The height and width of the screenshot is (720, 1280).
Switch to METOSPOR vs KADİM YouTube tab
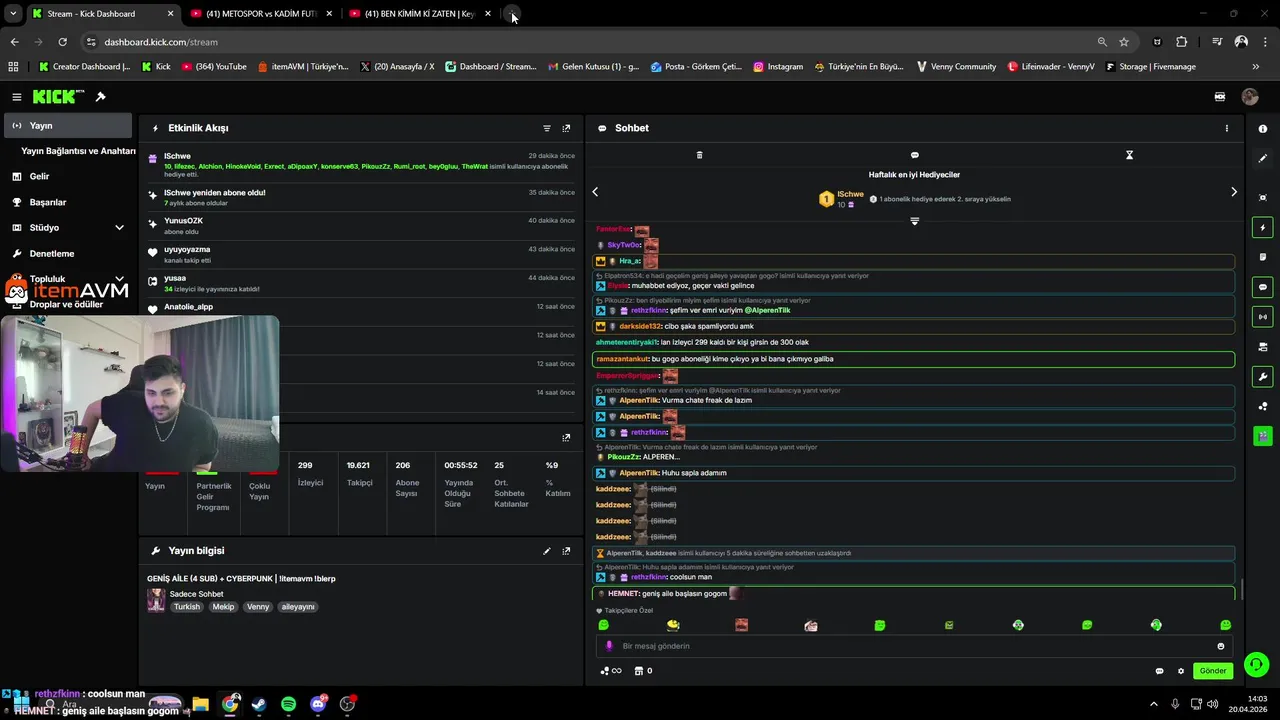tap(260, 14)
